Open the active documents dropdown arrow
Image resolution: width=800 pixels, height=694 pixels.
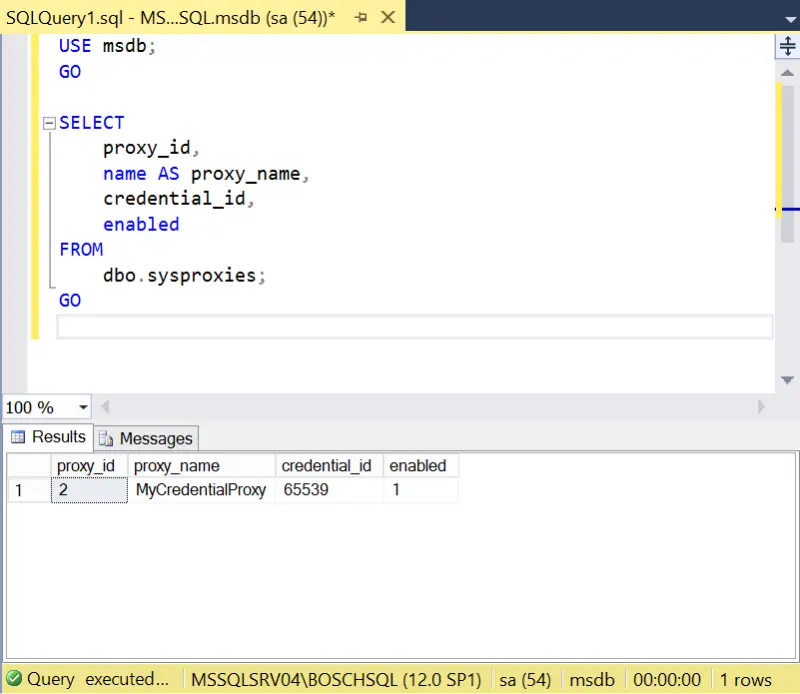point(791,20)
